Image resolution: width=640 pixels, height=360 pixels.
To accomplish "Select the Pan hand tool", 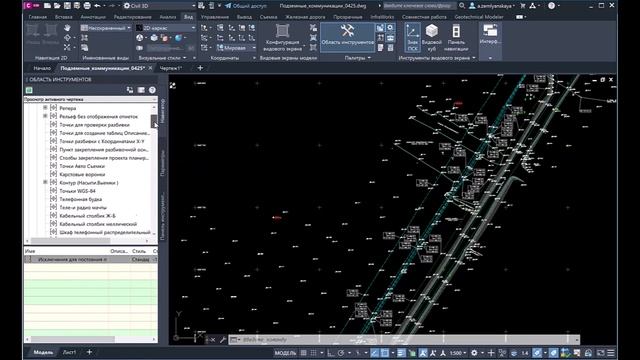I will point(67,28).
